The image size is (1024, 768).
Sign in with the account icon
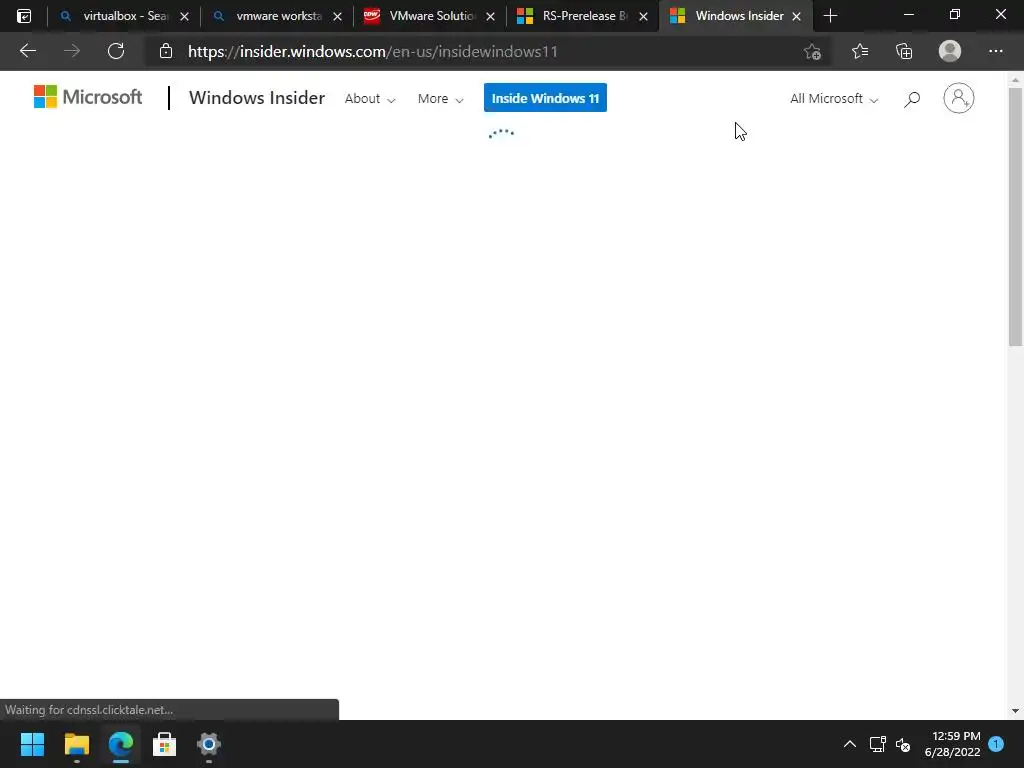[959, 98]
